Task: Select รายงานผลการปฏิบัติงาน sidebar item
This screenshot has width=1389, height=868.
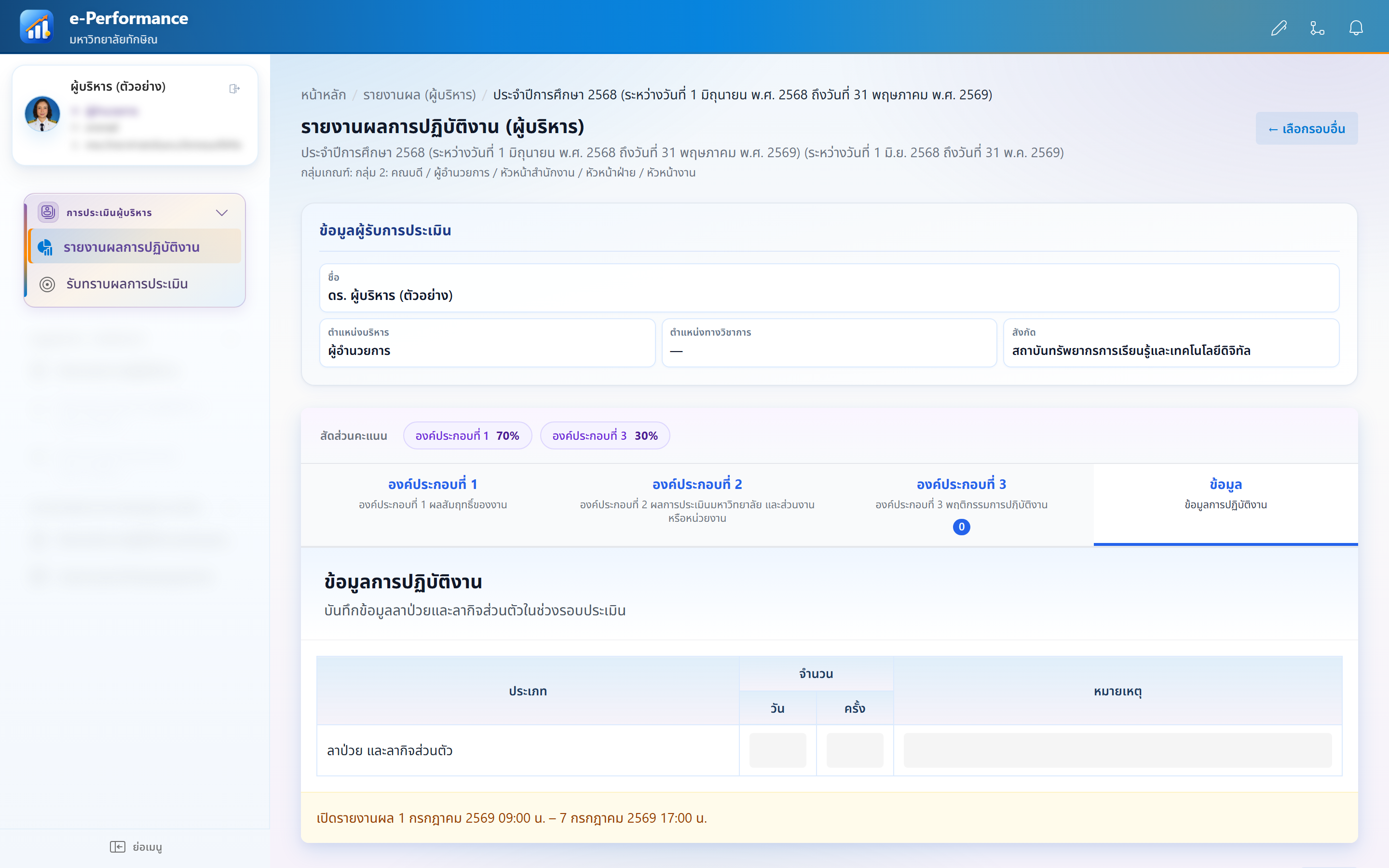Action: coord(135,247)
